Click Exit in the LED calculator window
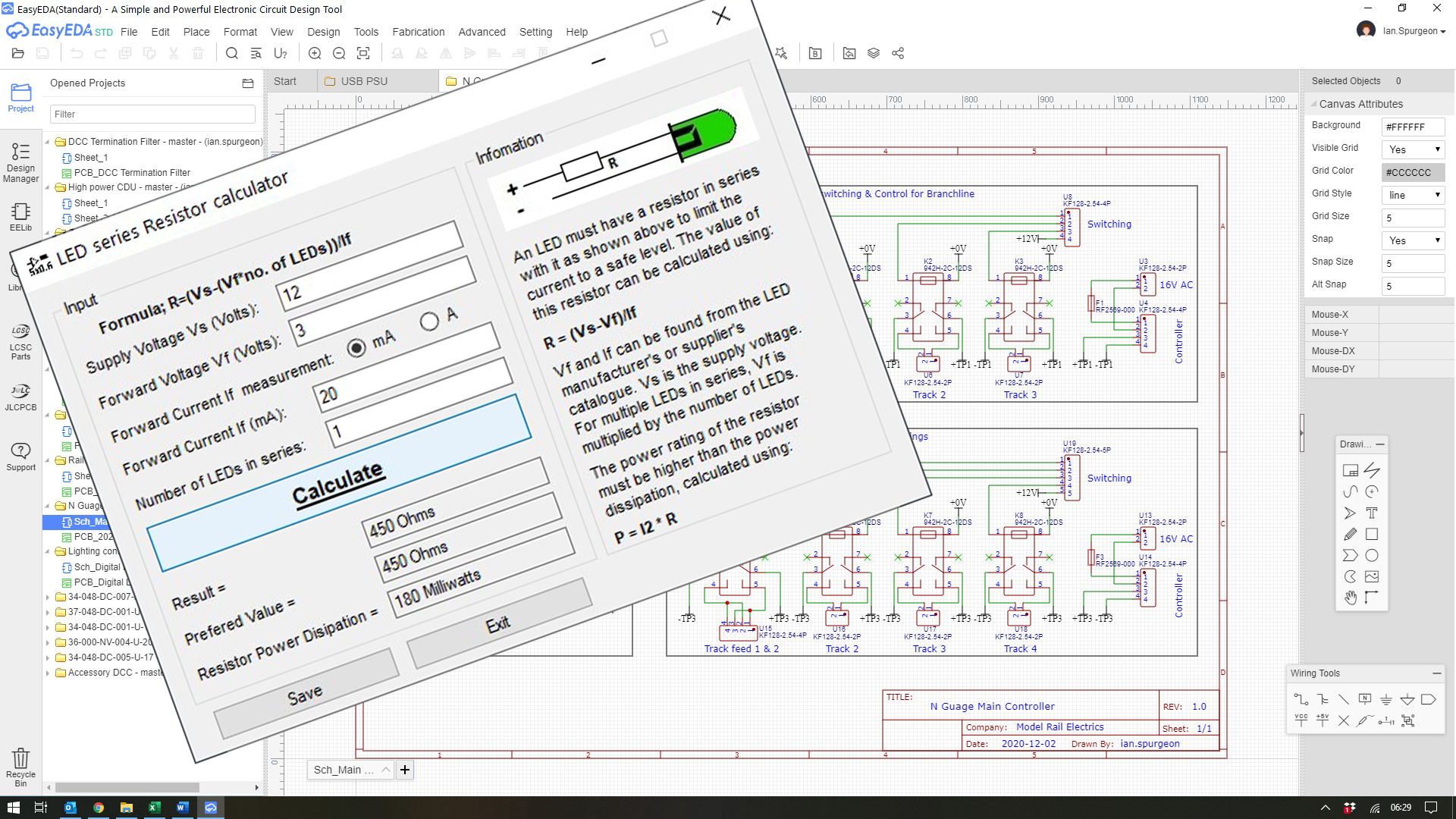1456x819 pixels. pyautogui.click(x=498, y=623)
